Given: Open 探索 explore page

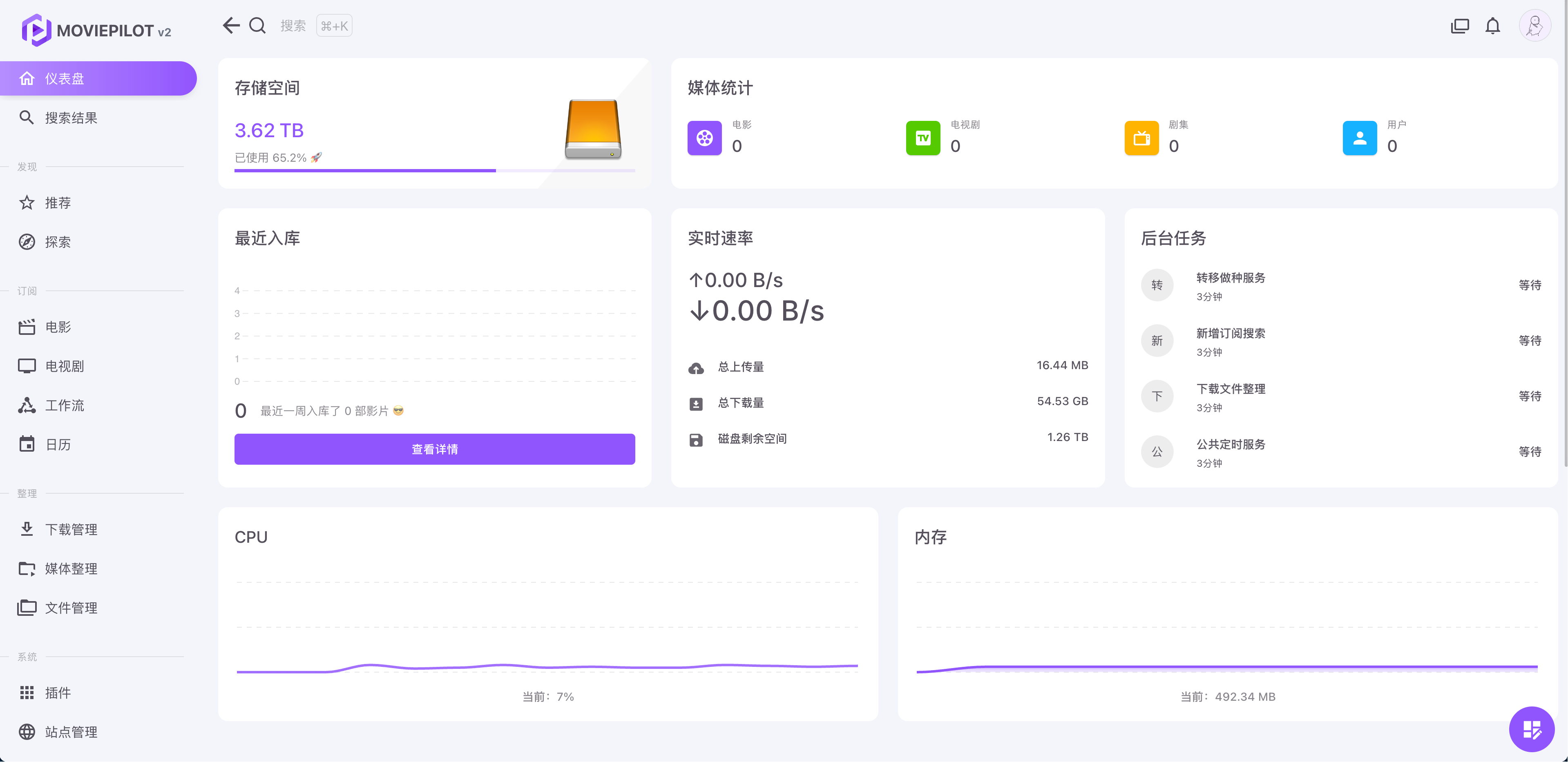Looking at the screenshot, I should pyautogui.click(x=98, y=242).
